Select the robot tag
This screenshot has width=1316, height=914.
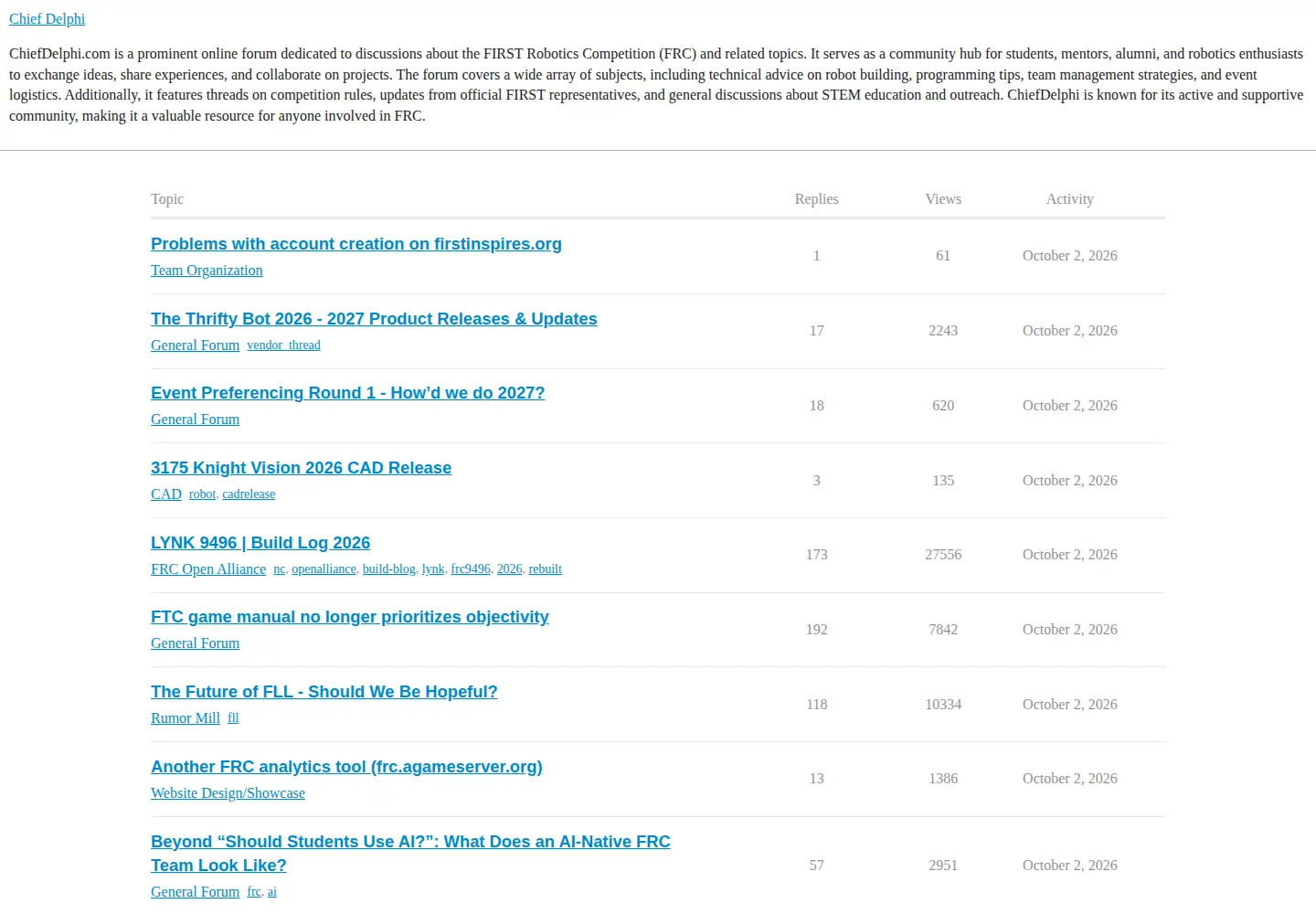202,494
